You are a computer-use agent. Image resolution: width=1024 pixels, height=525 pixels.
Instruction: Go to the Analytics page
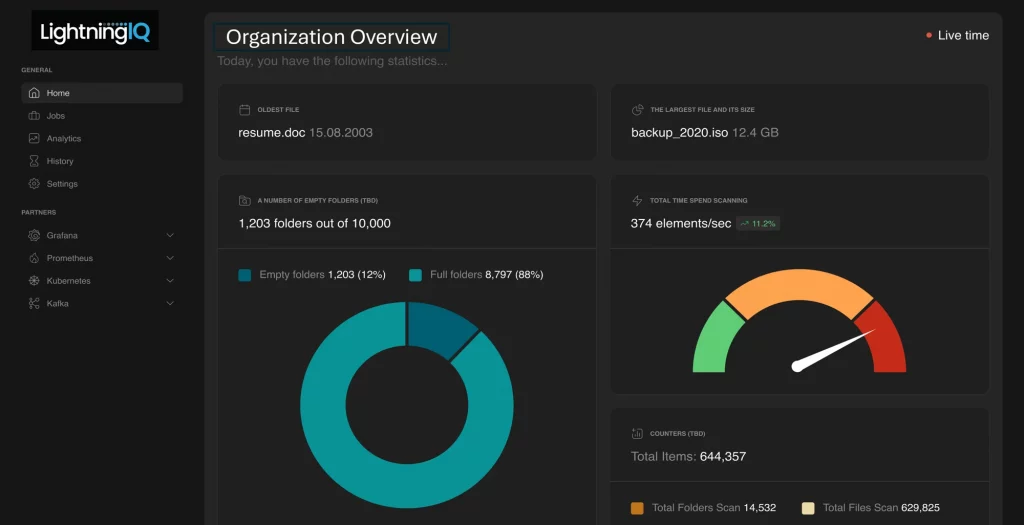(x=63, y=139)
